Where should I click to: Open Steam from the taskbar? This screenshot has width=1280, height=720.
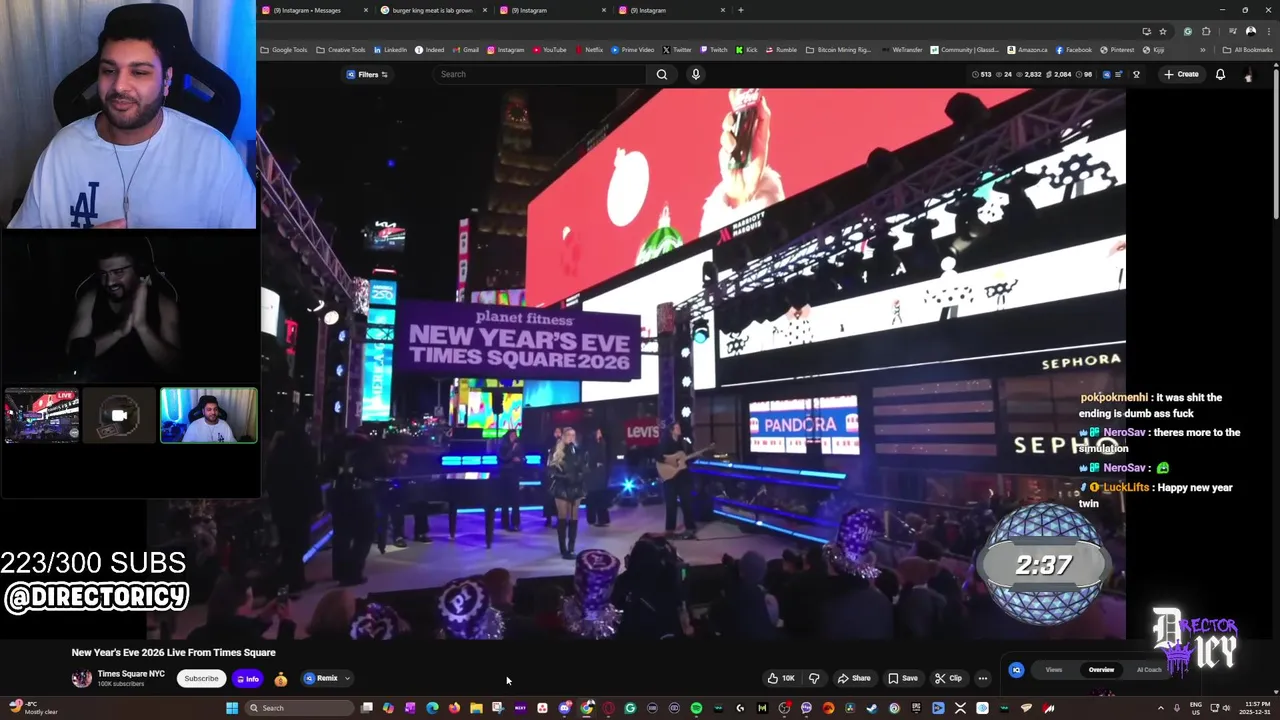pyautogui.click(x=872, y=708)
